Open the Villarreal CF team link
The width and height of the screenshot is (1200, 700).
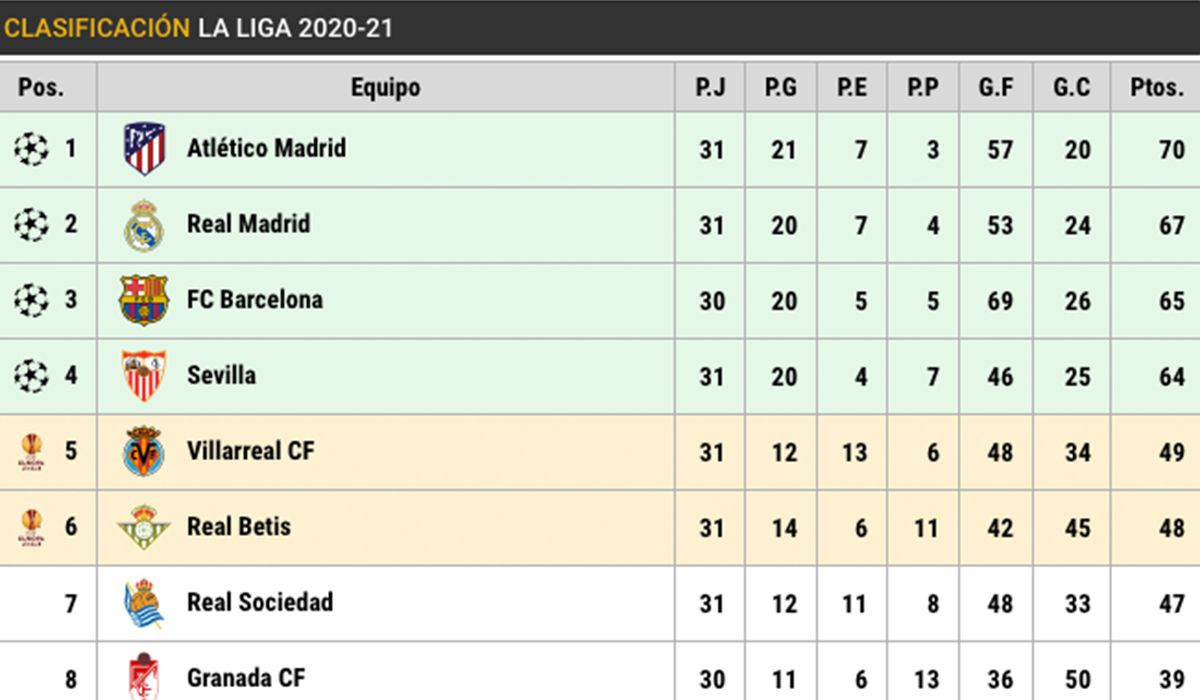point(250,450)
